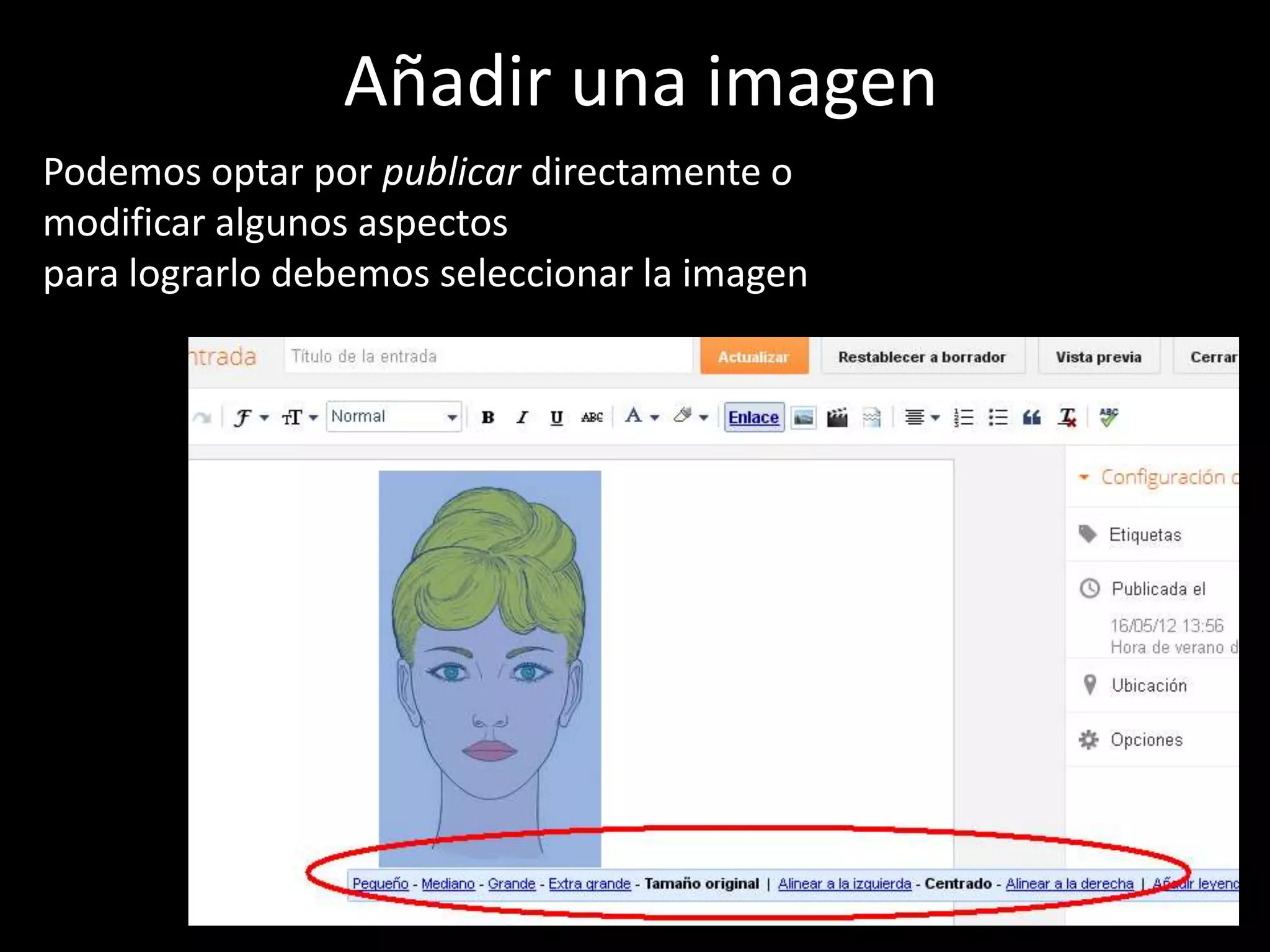This screenshot has width=1270, height=952.
Task: Open the Normal paragraph style combo box
Action: tap(394, 416)
